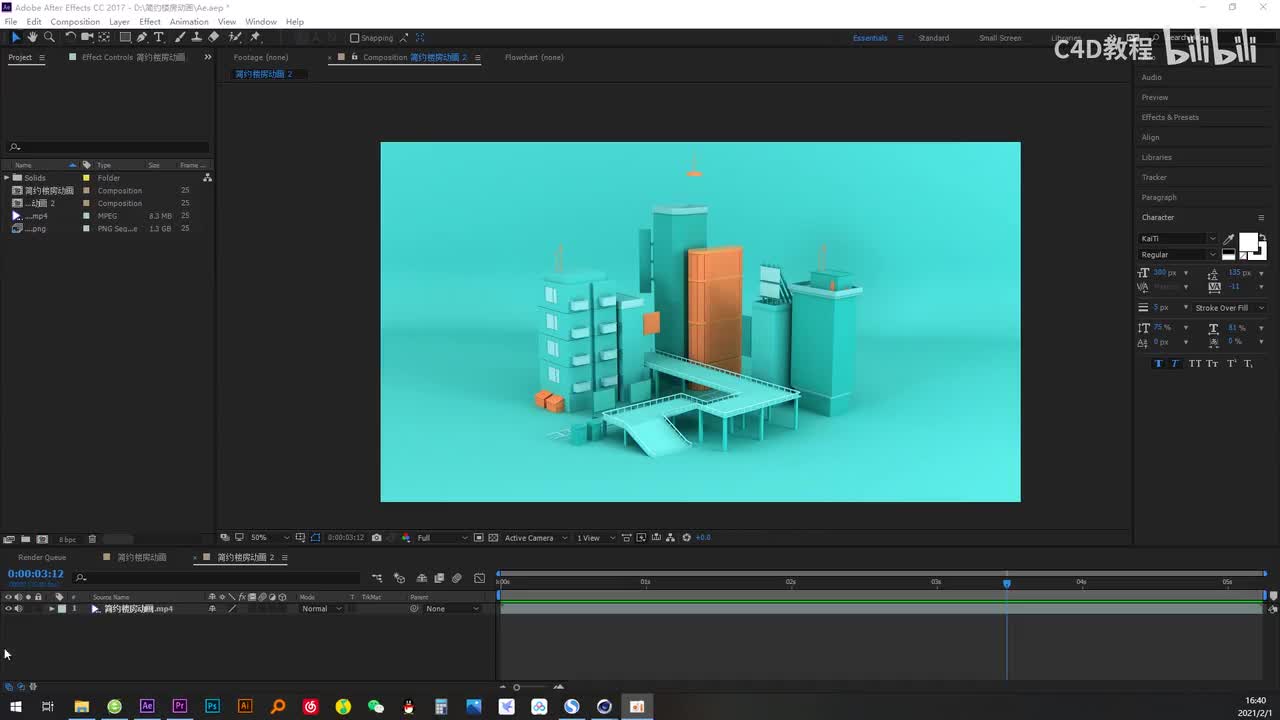Click the timeline current time 0:00:03:12

[36, 574]
